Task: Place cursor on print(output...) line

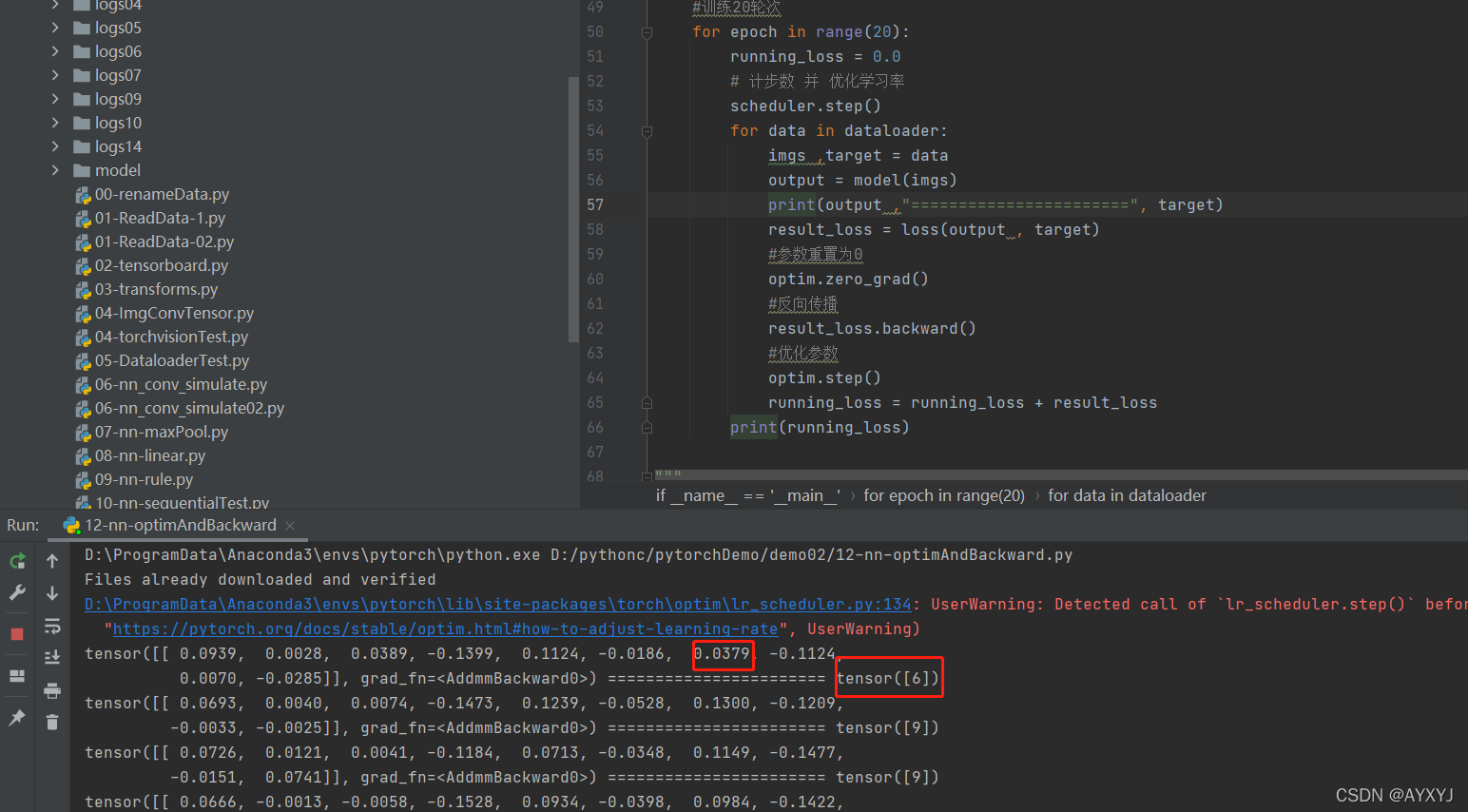Action: pos(995,204)
